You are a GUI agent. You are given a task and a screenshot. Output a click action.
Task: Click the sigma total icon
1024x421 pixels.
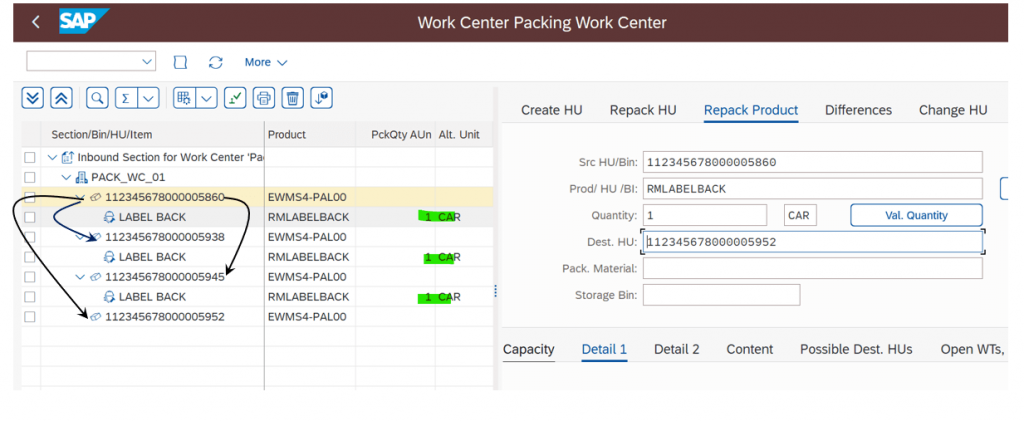click(126, 98)
